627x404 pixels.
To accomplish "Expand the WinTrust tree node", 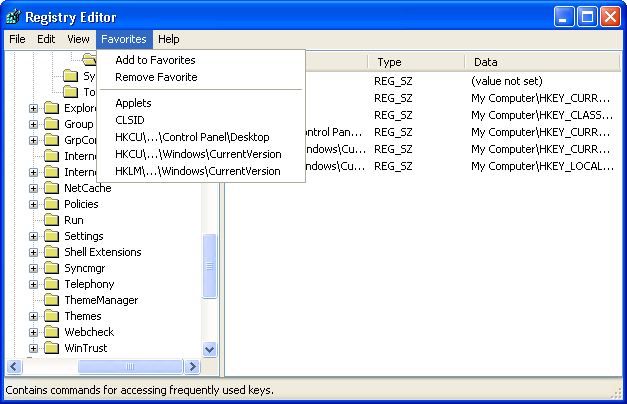I will 33,348.
